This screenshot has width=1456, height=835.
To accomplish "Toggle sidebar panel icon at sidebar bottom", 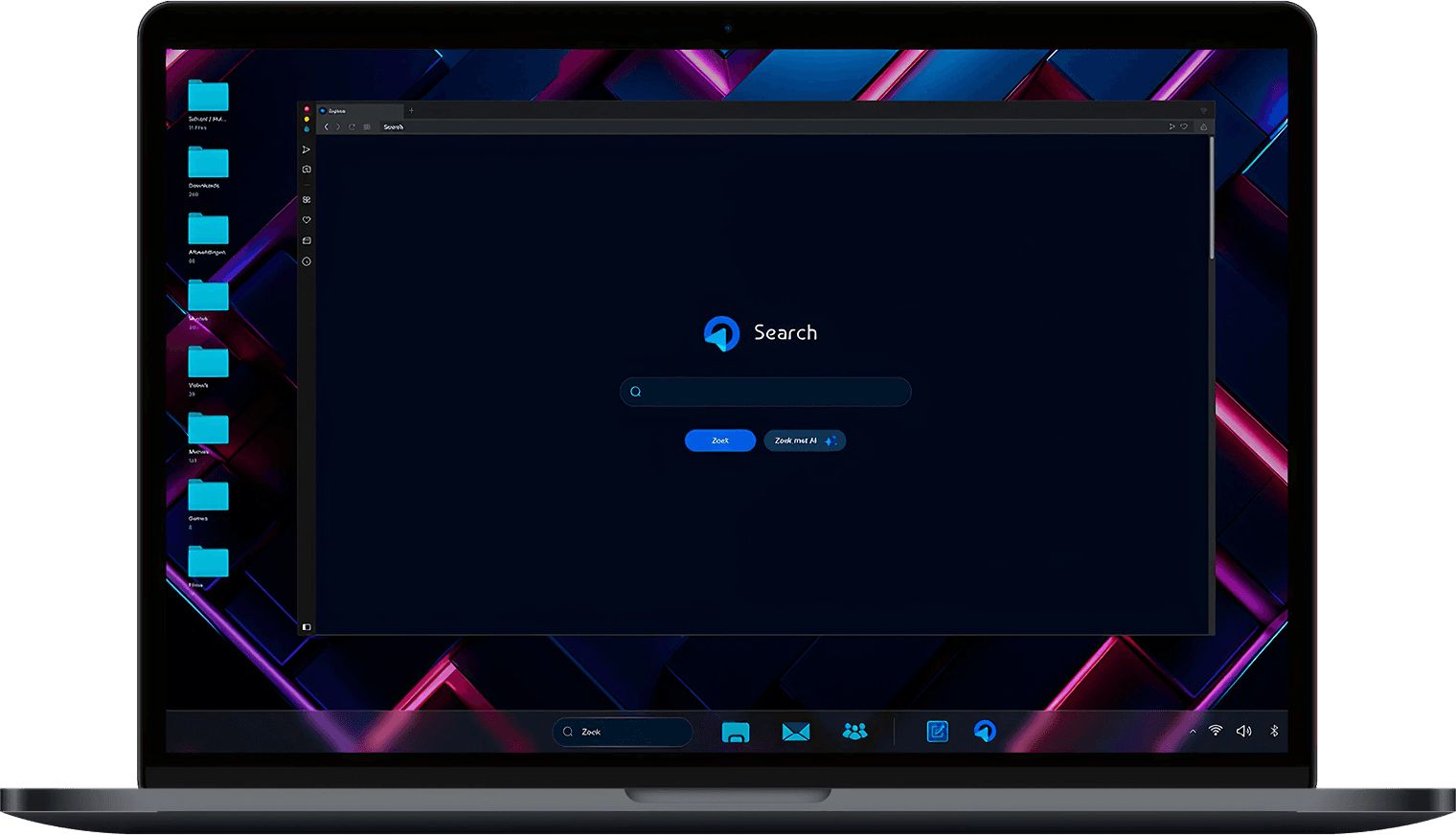I will (x=307, y=627).
